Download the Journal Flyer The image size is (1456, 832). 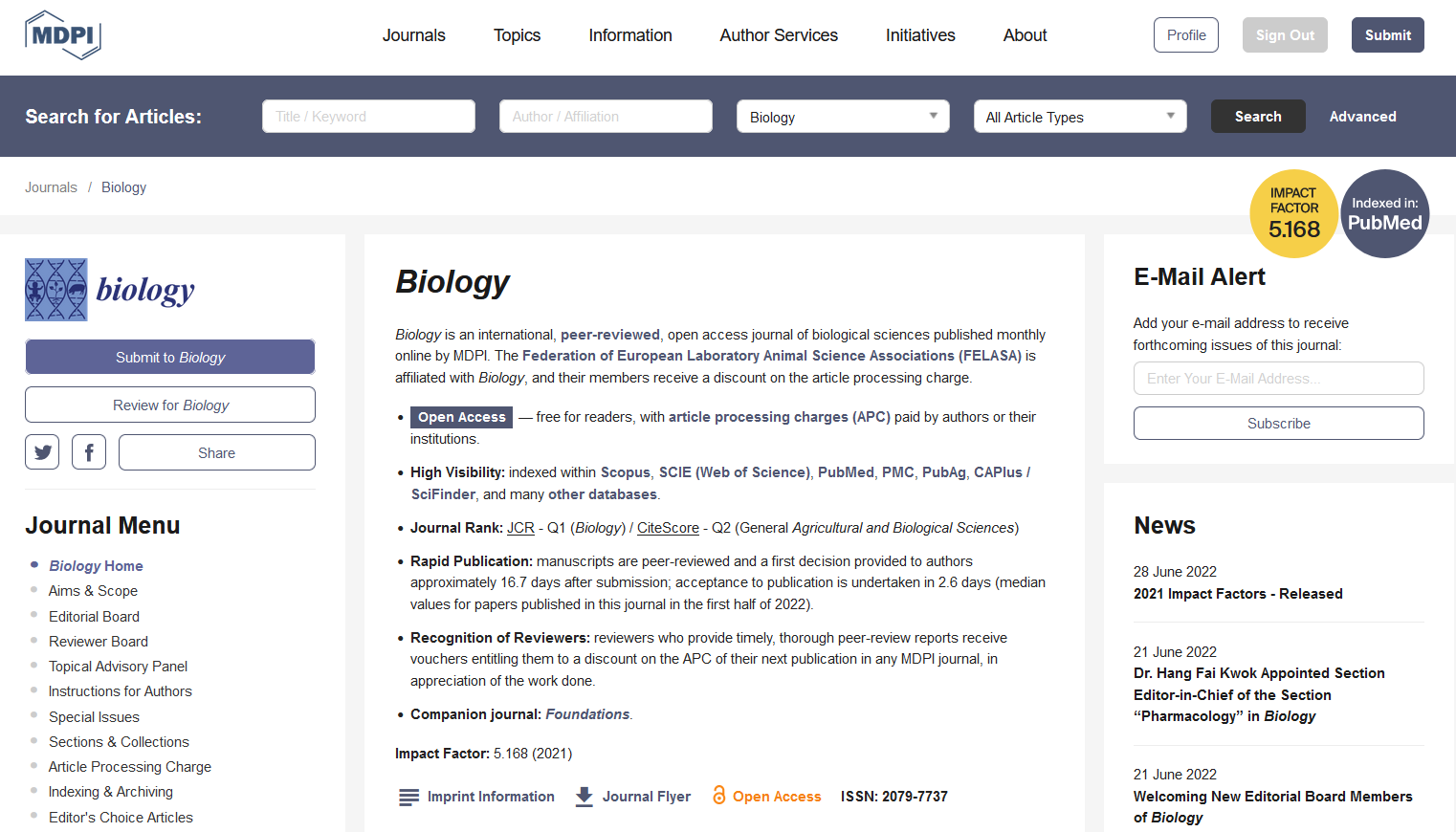pos(633,797)
